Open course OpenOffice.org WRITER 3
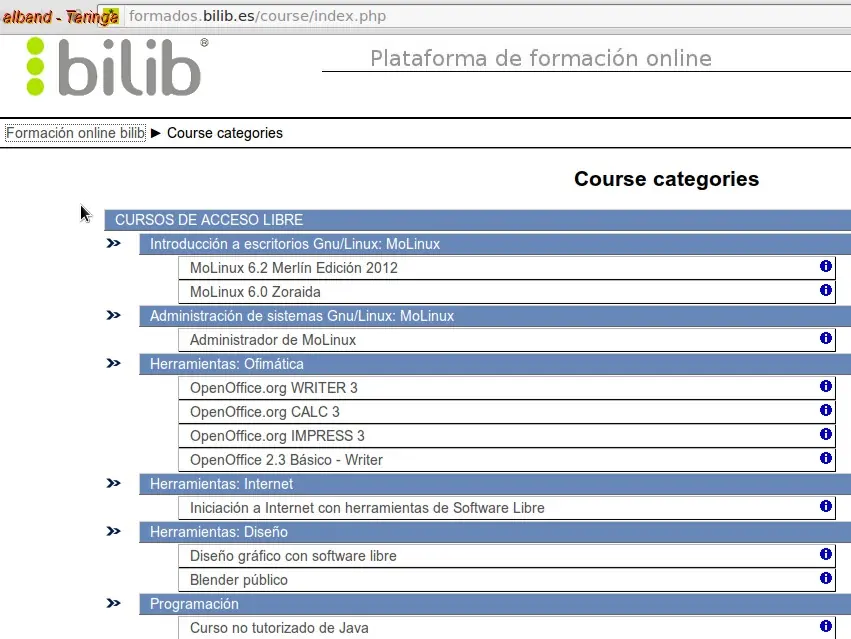Image resolution: width=851 pixels, height=639 pixels. pos(274,388)
